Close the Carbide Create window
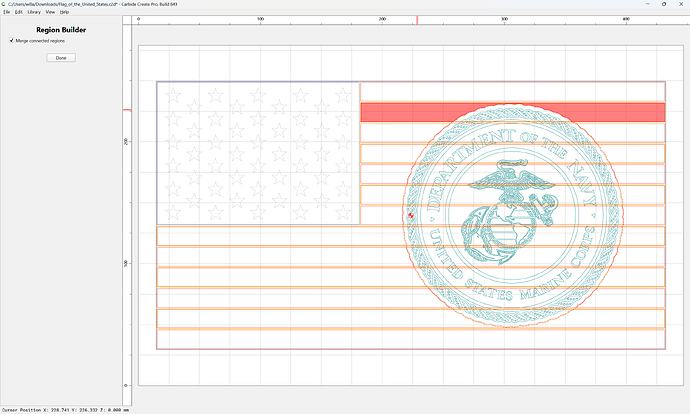Image resolution: width=690 pixels, height=414 pixels. (680, 4)
